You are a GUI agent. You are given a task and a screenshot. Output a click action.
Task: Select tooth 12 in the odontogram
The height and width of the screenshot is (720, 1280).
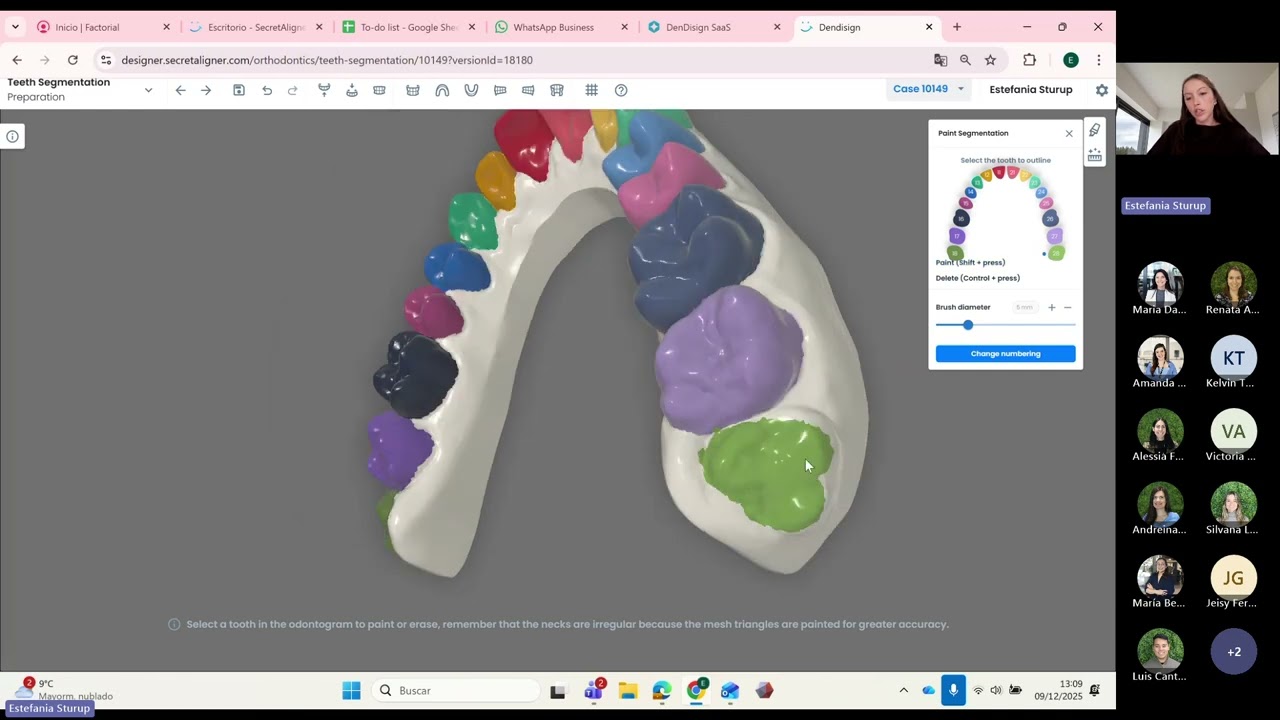pos(987,175)
